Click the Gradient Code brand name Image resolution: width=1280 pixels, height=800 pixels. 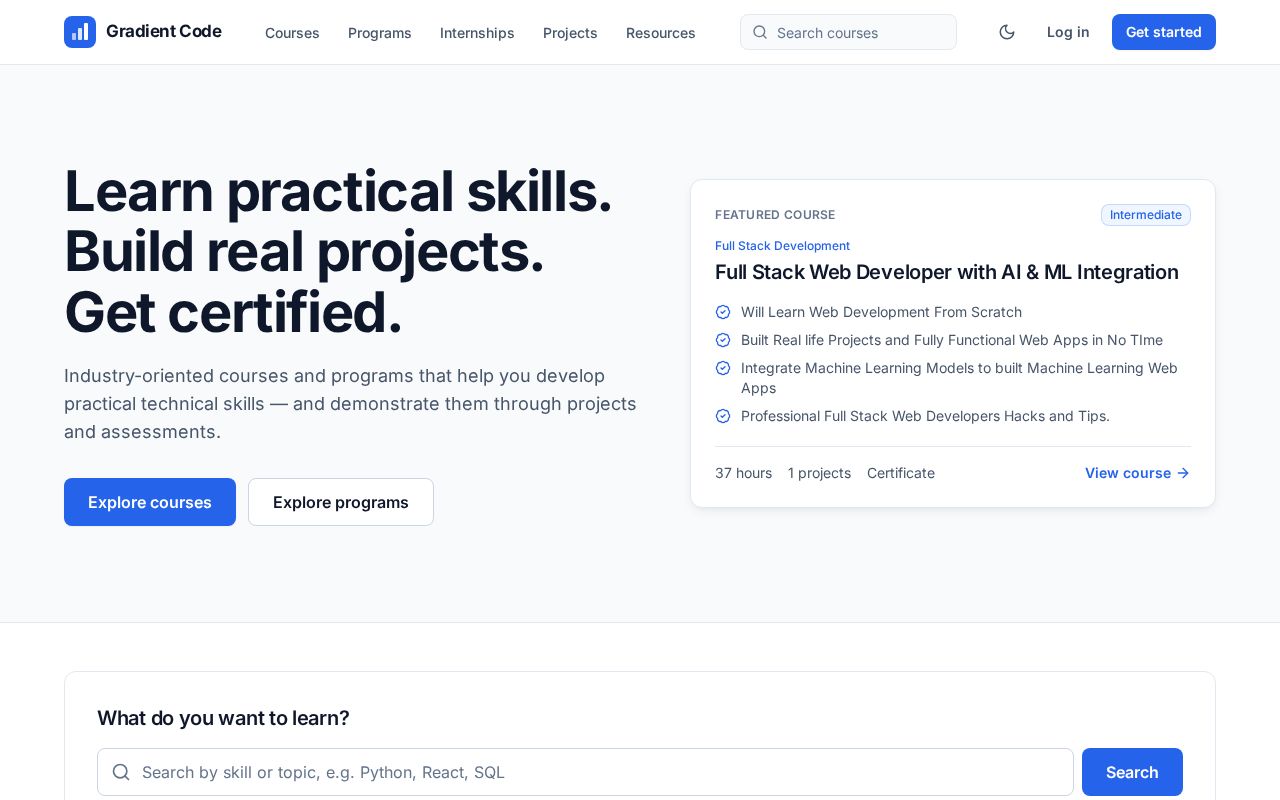(164, 31)
